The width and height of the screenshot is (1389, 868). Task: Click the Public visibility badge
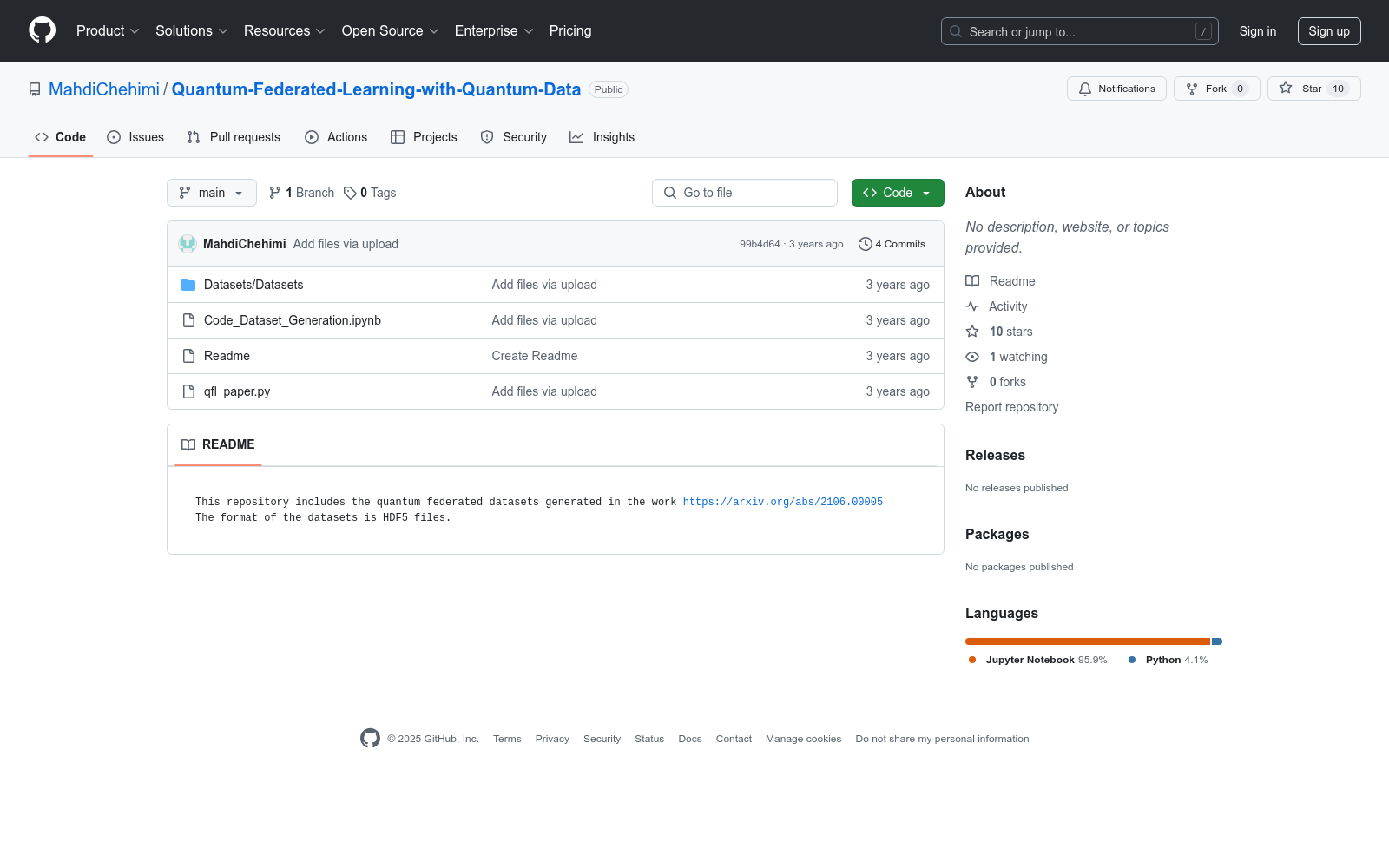609,89
